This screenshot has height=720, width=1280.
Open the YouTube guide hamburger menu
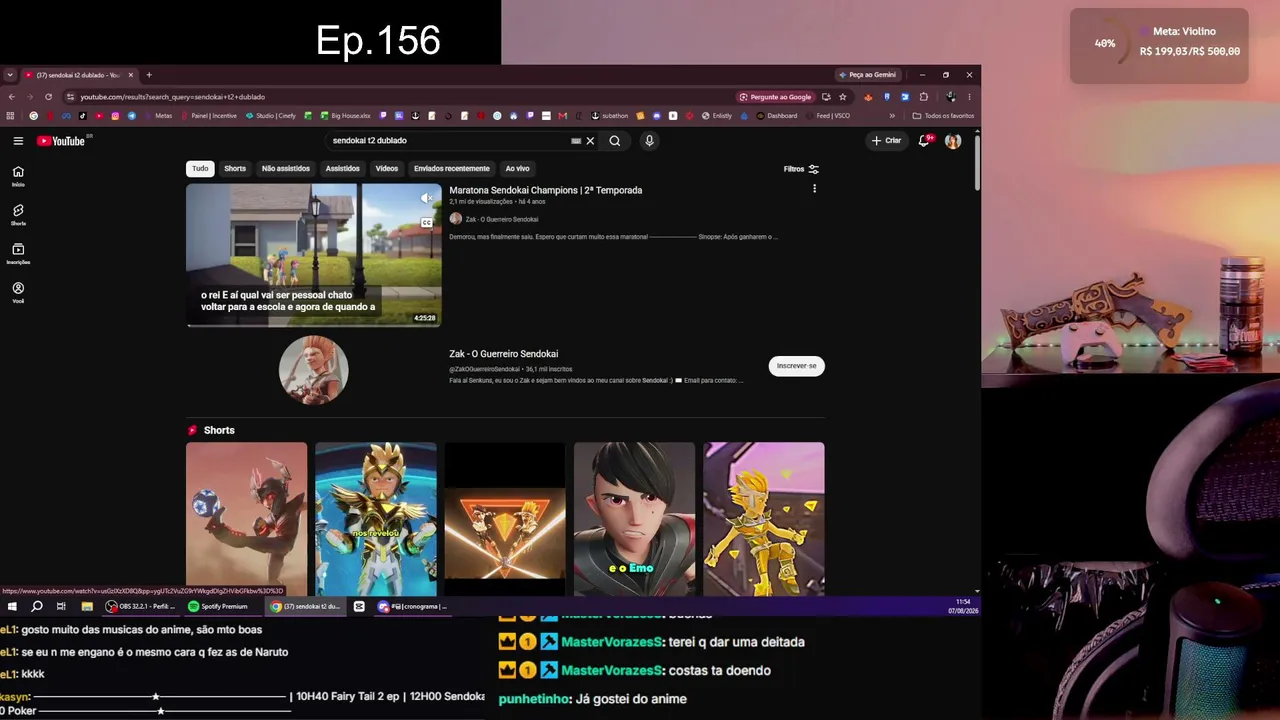(x=18, y=141)
